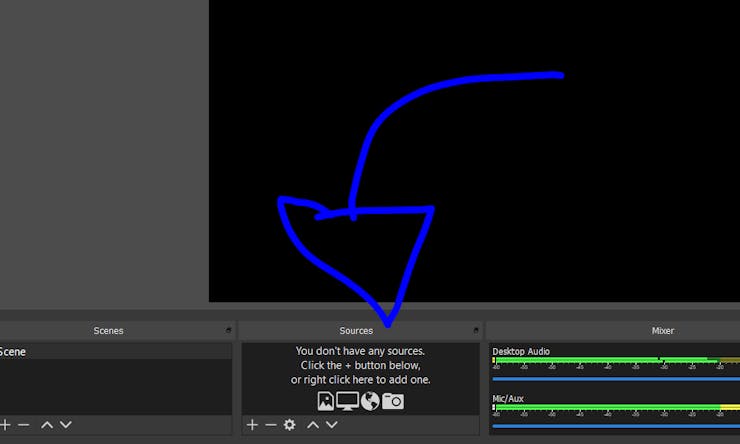Add a new scene with the plus button
Image resolution: width=740 pixels, height=444 pixels.
click(6, 425)
